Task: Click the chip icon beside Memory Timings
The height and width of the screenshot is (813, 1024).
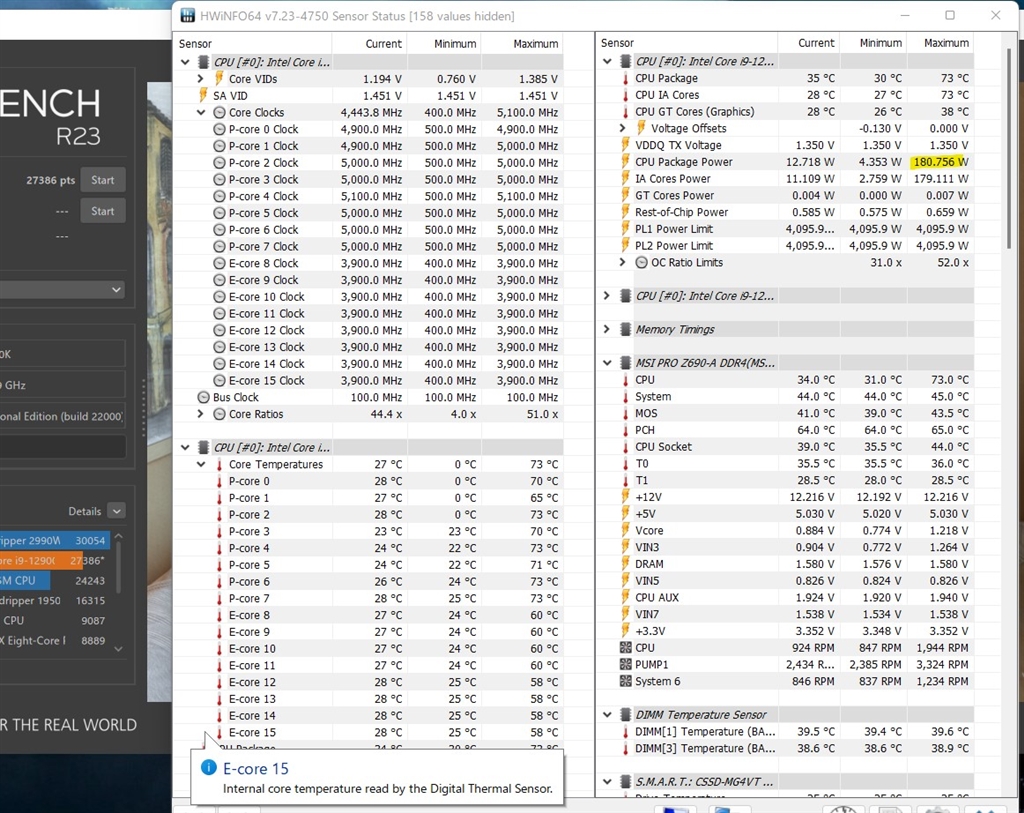Action: click(624, 329)
